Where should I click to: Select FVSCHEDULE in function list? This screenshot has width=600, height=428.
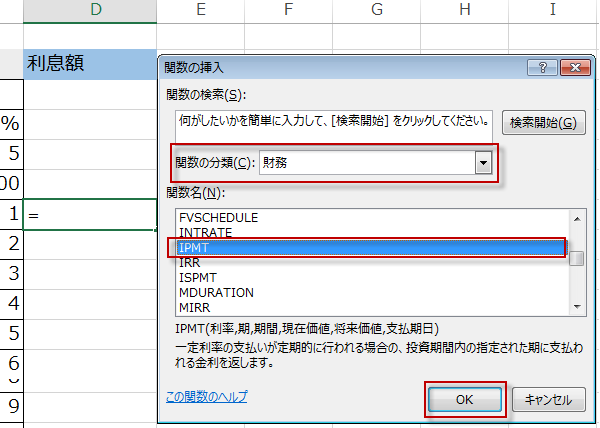371,218
